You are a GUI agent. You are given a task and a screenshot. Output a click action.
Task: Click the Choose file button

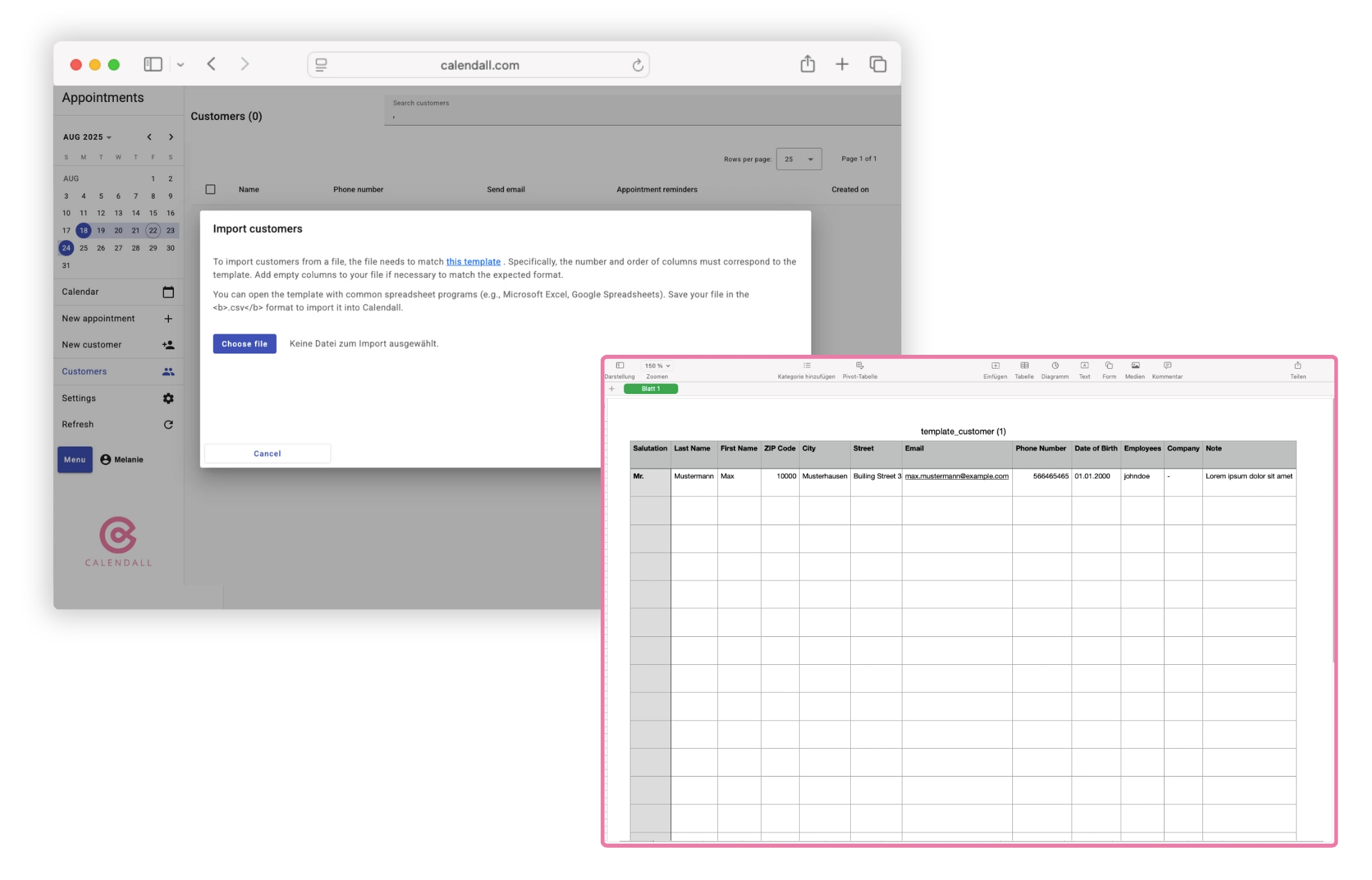[x=245, y=343]
